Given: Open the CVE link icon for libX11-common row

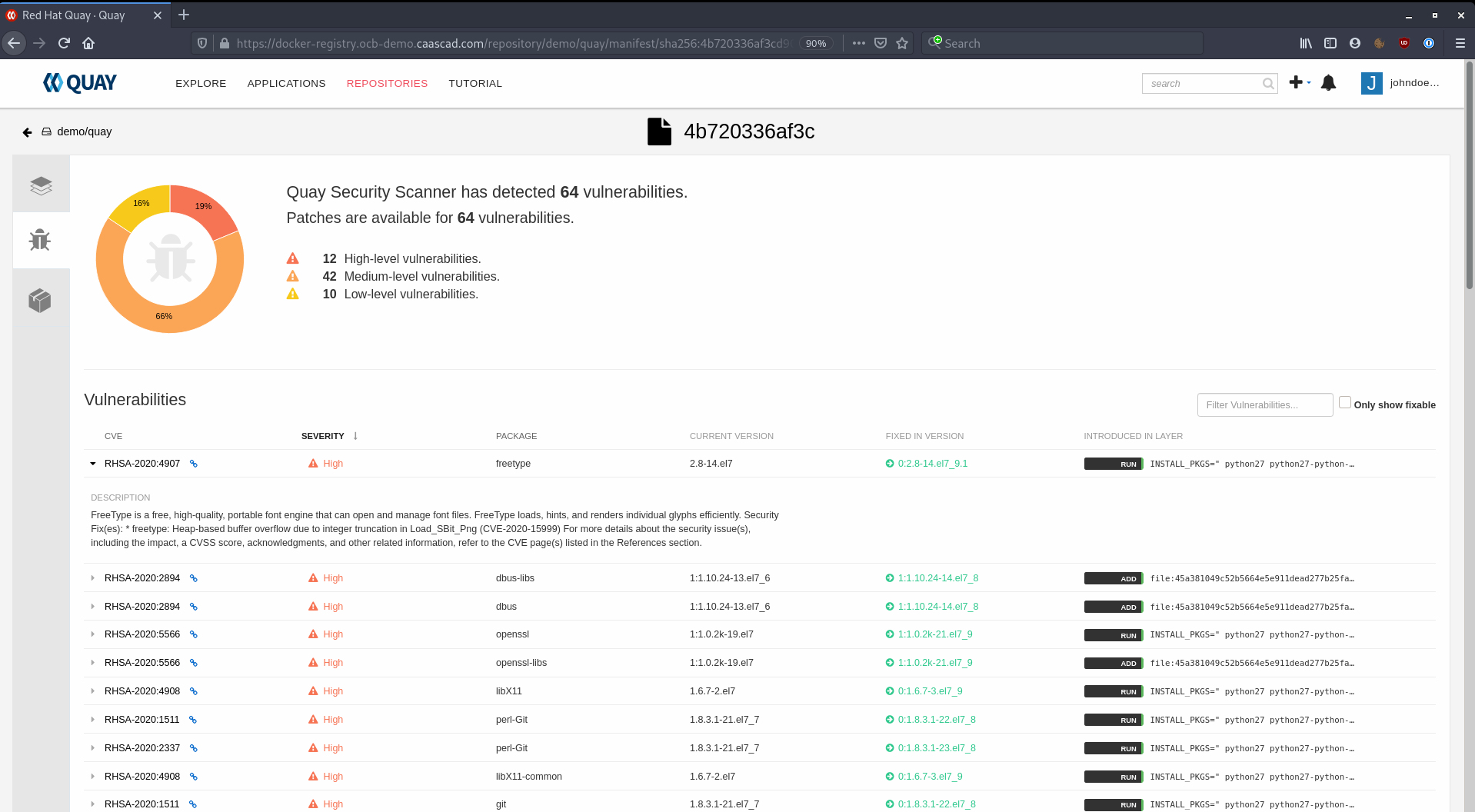Looking at the screenshot, I should coord(194,777).
